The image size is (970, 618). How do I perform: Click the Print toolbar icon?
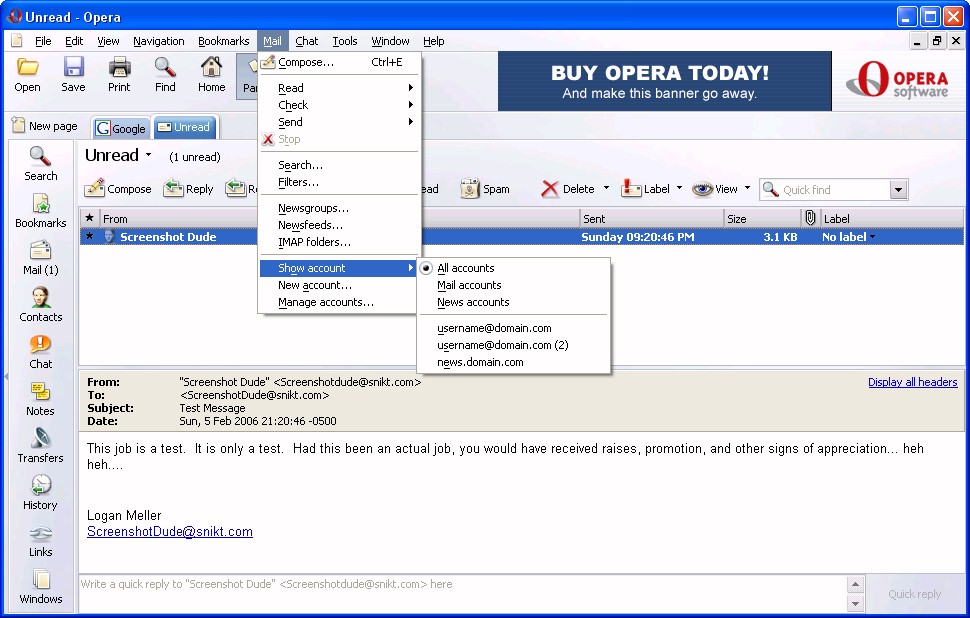click(x=119, y=74)
